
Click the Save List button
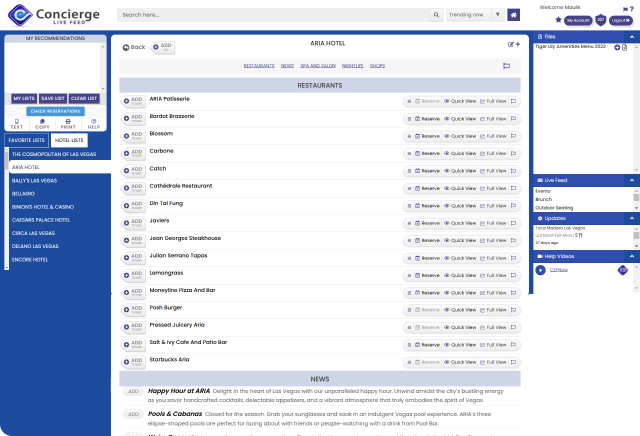click(53, 98)
